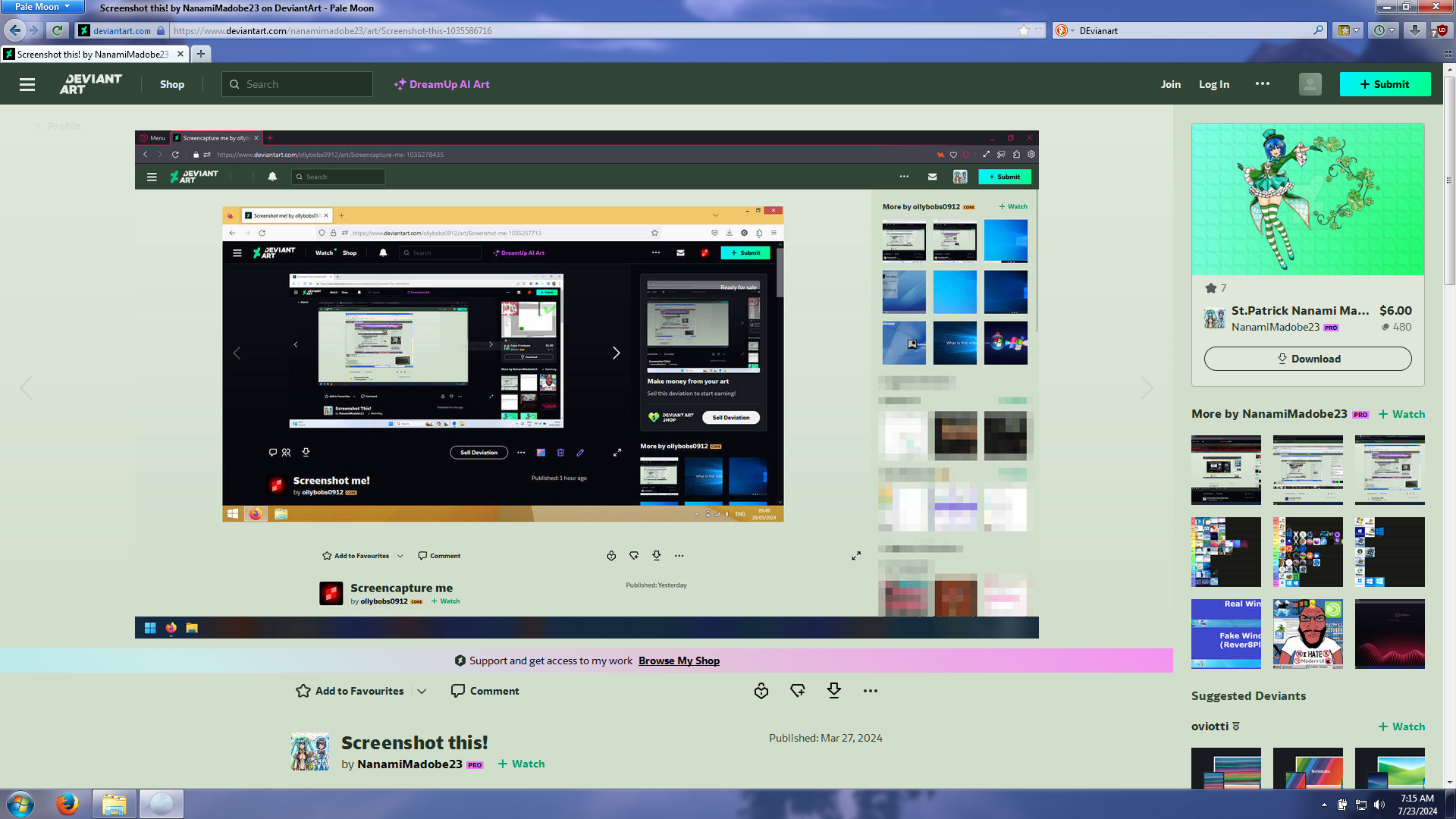This screenshot has width=1456, height=819.
Task: Reload the page with the reload button
Action: pos(57,30)
